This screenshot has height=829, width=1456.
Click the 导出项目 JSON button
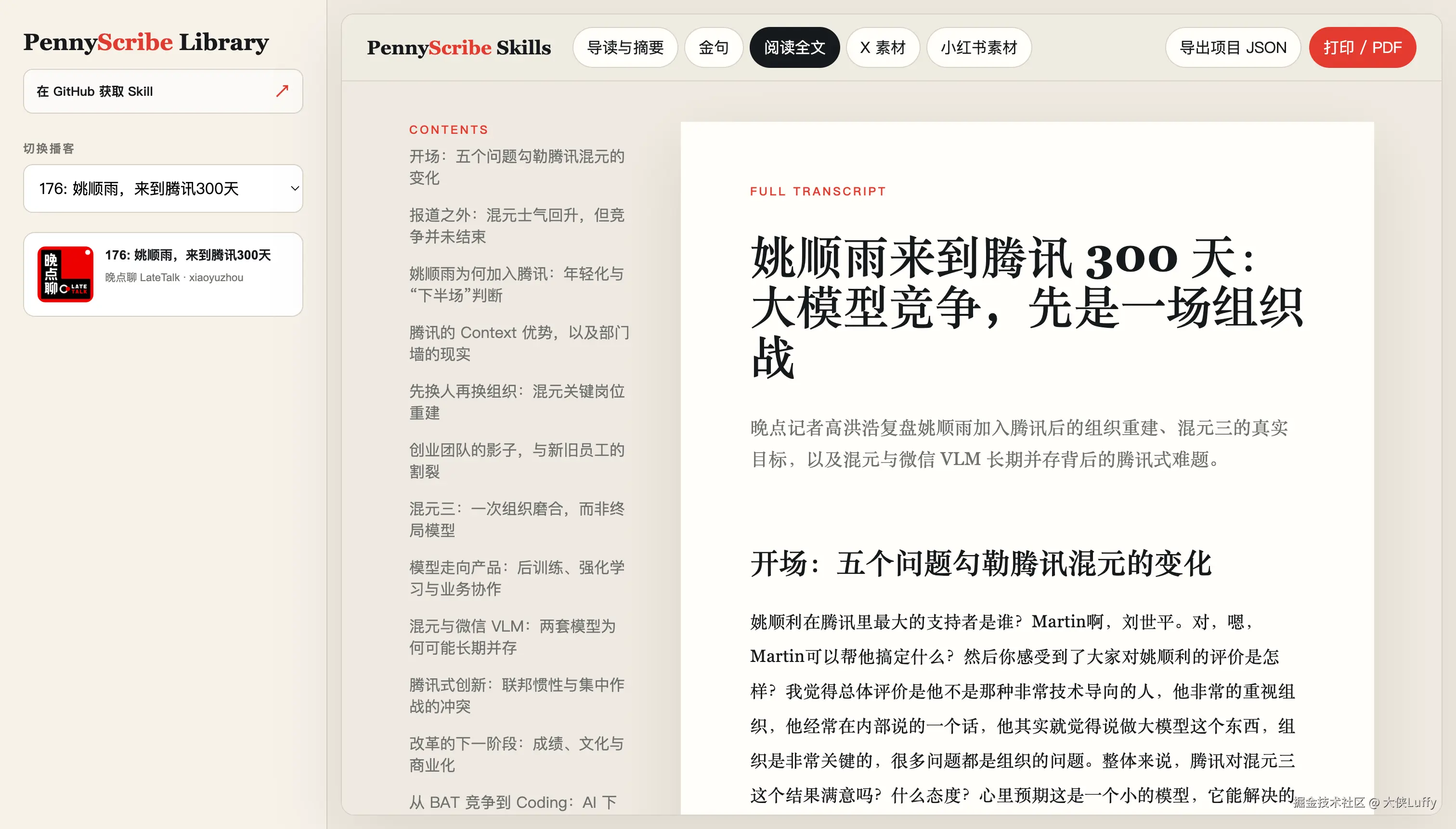click(x=1233, y=47)
